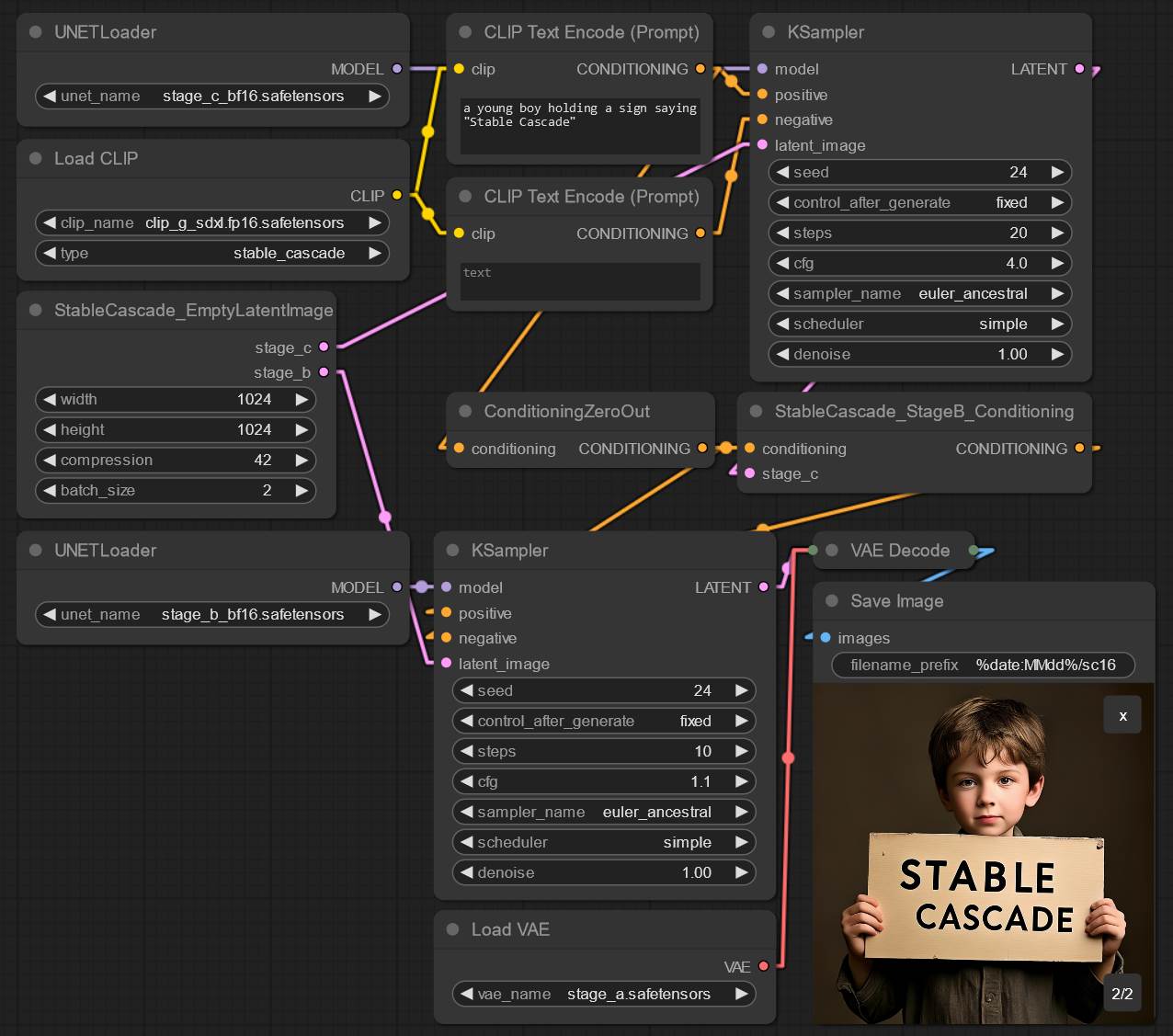
Task: Increase width value with right arrow
Action: [x=302, y=399]
